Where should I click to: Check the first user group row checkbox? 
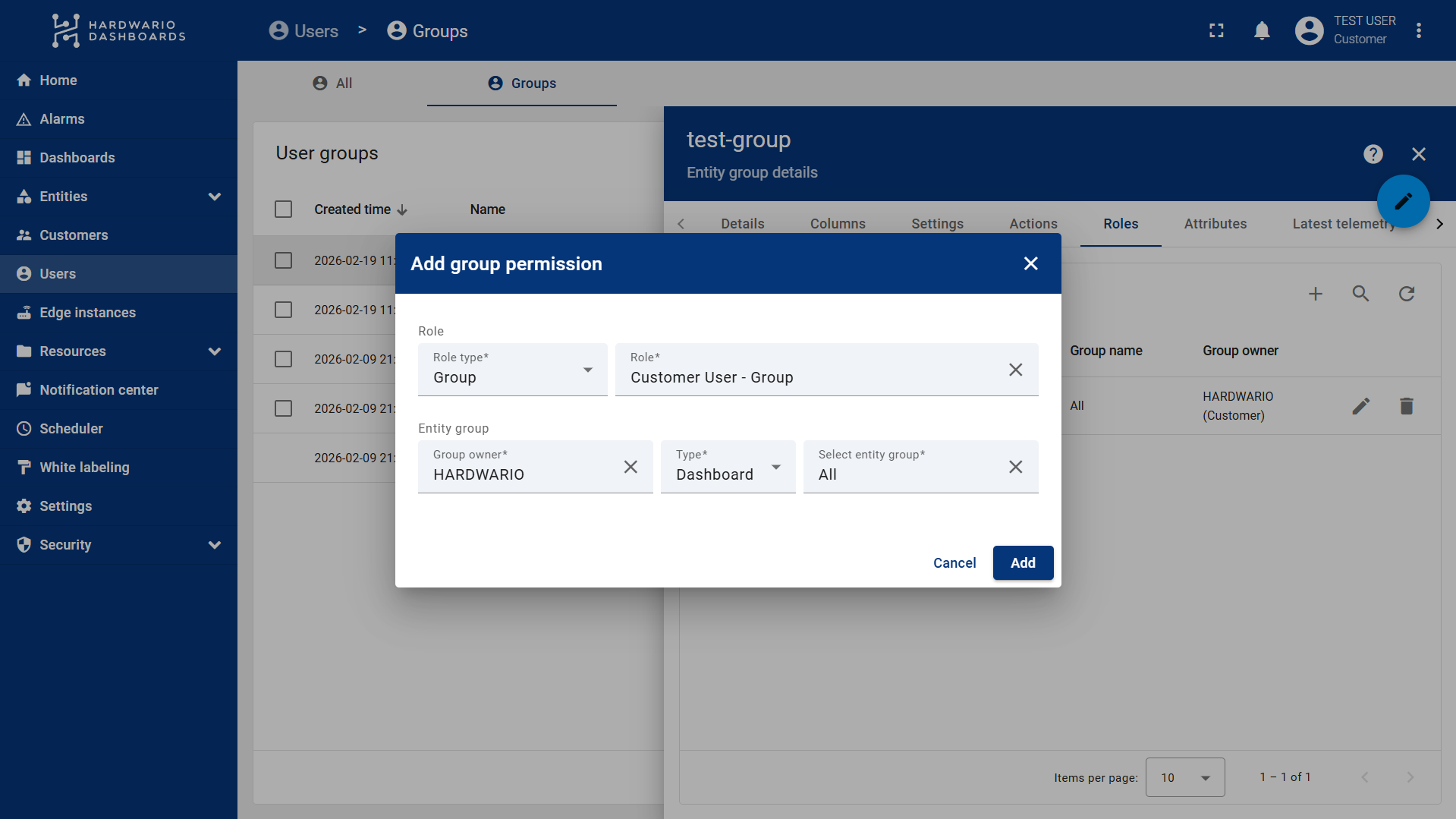(283, 260)
